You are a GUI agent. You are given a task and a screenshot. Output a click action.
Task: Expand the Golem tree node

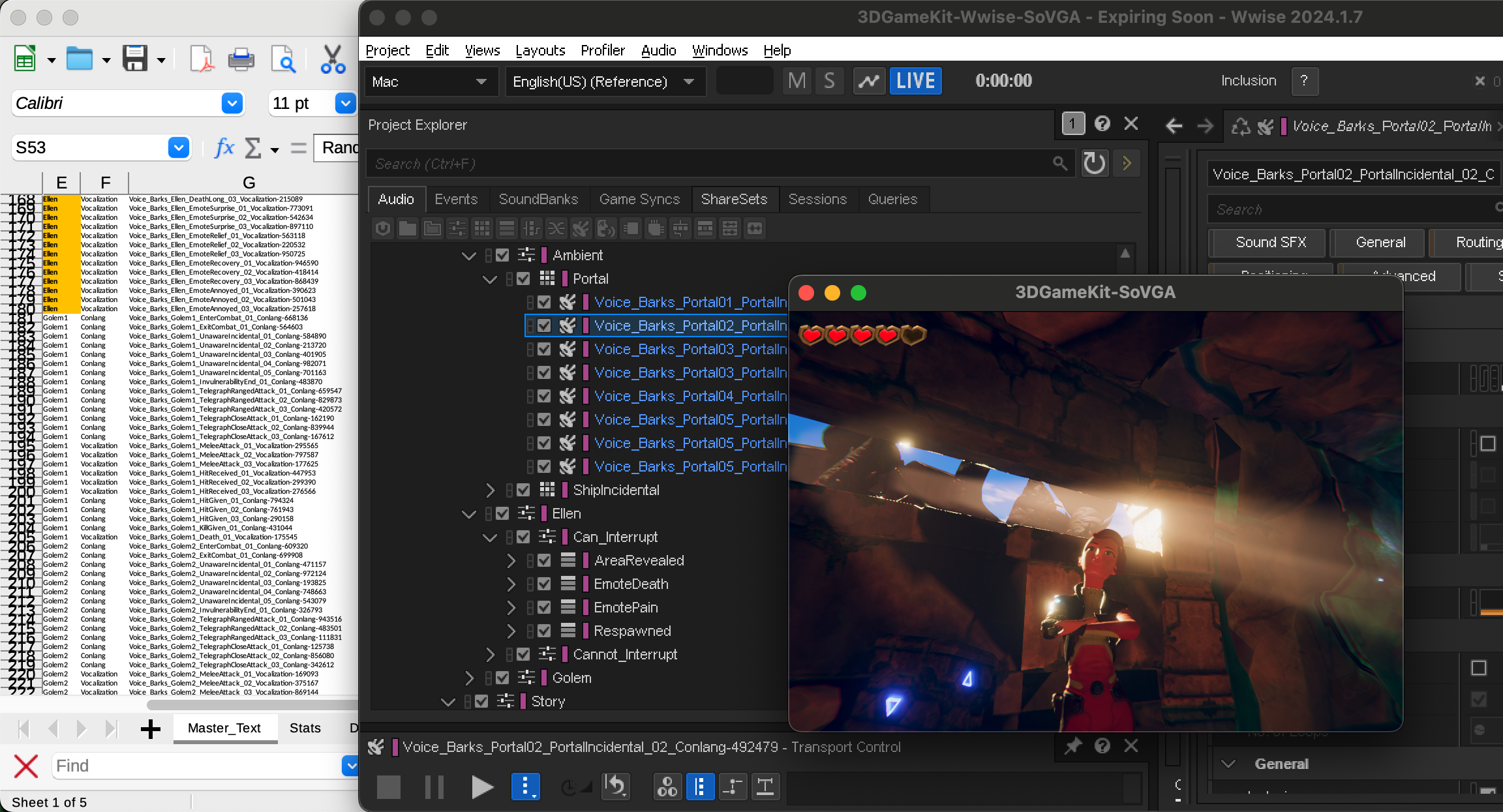pos(469,678)
